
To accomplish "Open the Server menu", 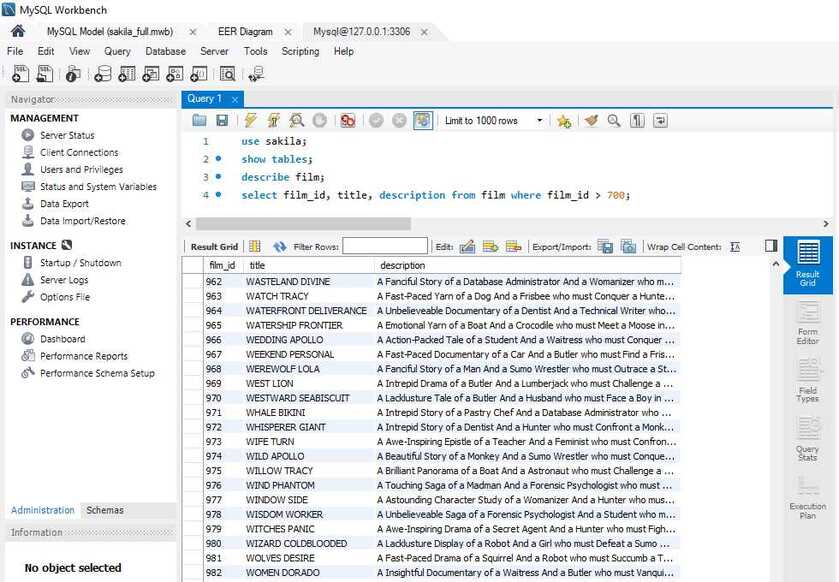I will point(214,51).
